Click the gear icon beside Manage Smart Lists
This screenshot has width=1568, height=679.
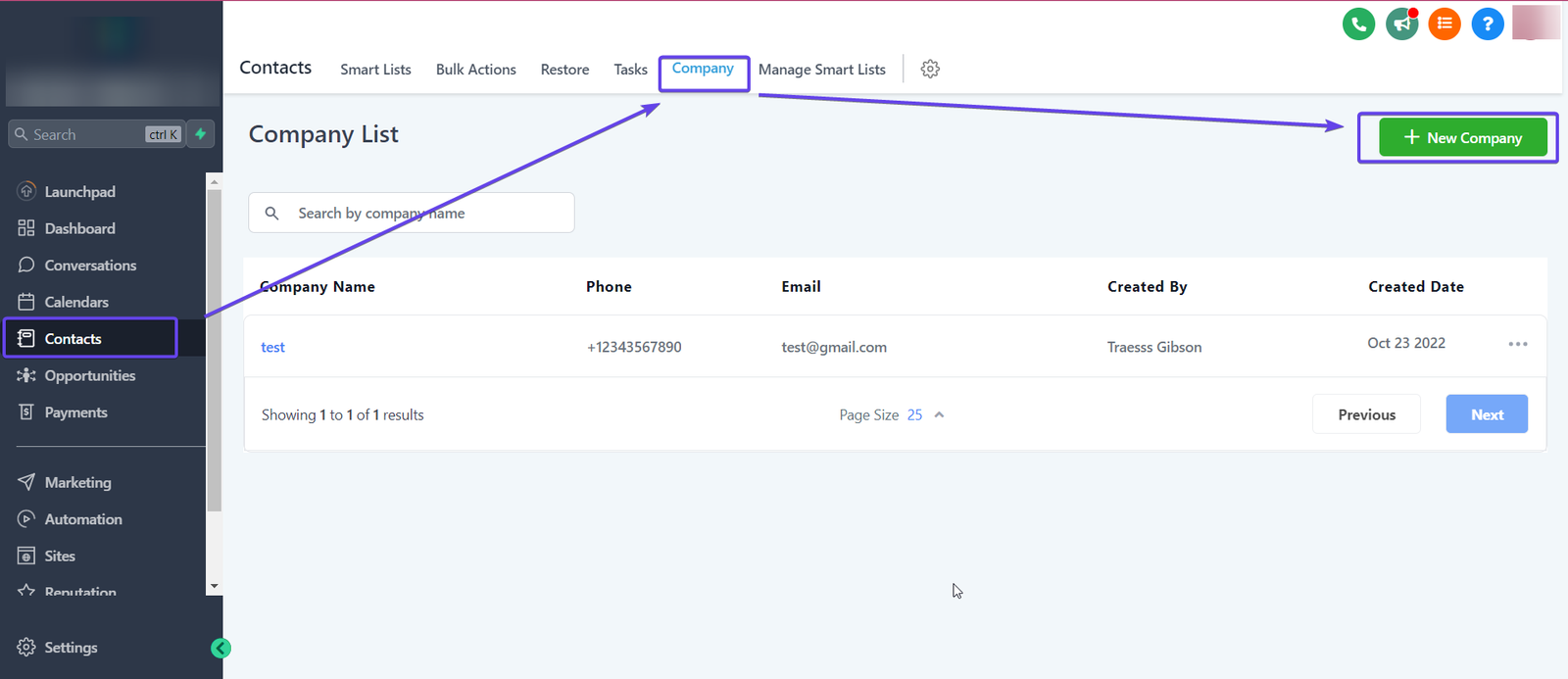930,70
